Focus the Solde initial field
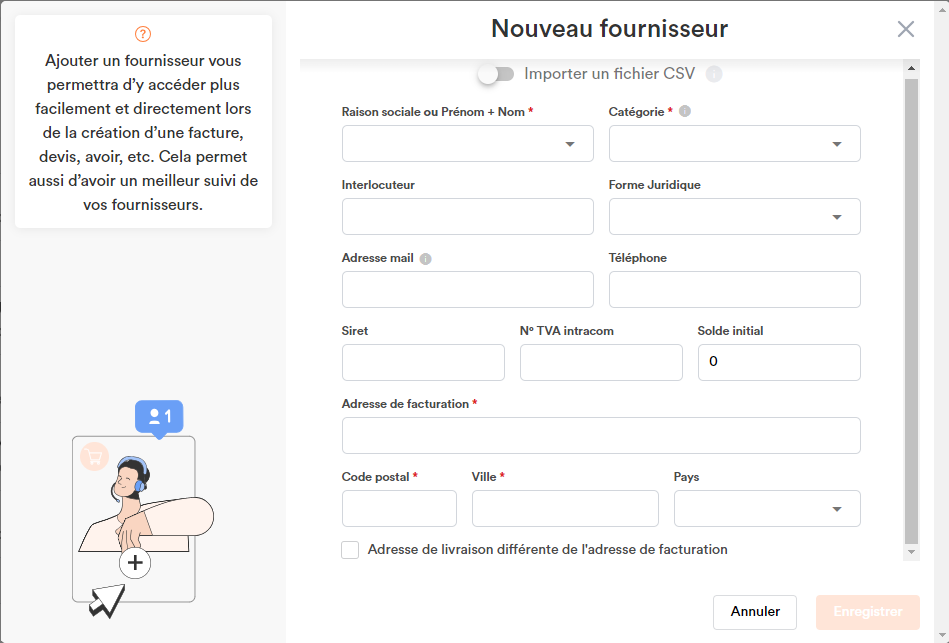 click(x=779, y=363)
